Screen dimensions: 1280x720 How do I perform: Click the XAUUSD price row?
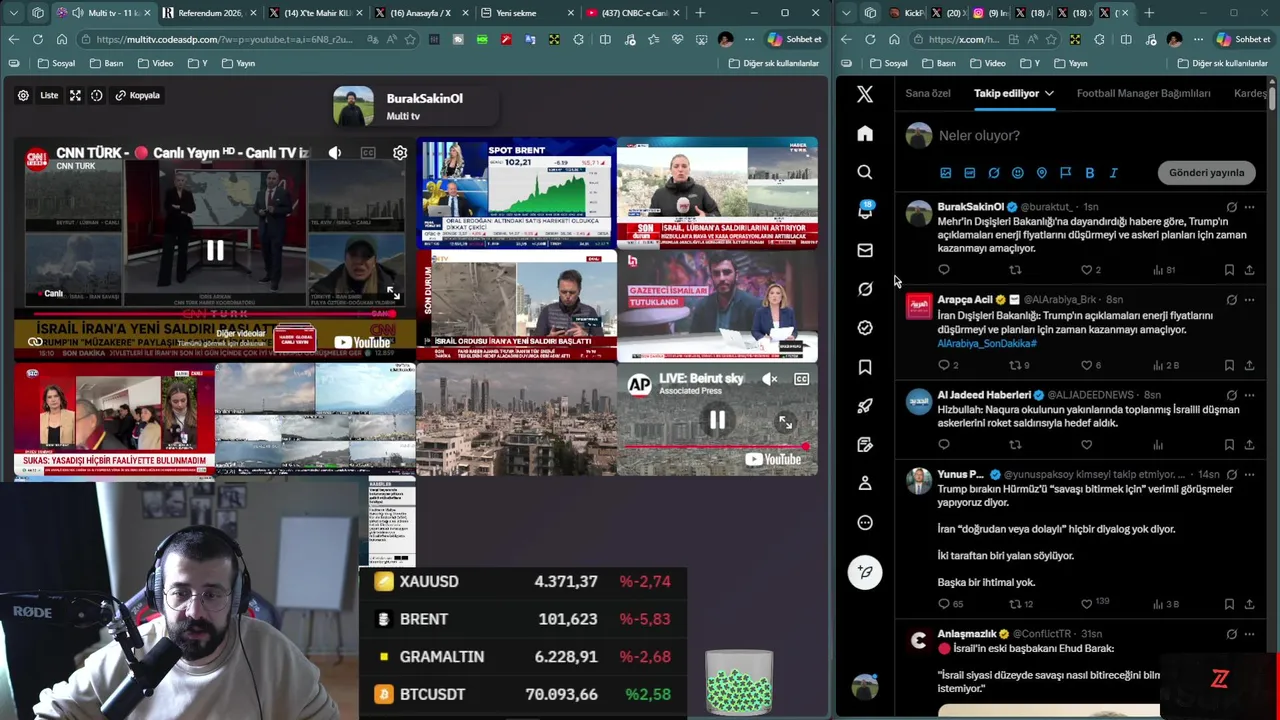pos(523,581)
